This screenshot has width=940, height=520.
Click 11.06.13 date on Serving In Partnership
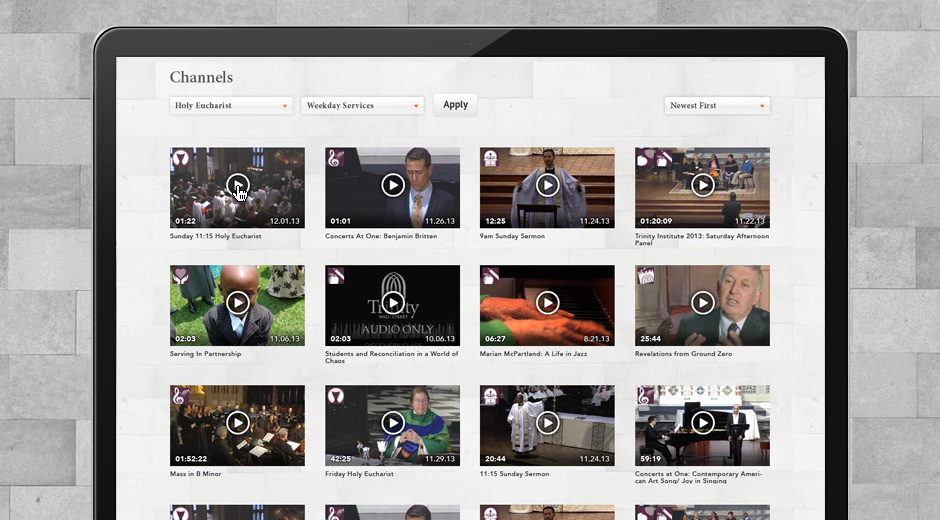coord(285,339)
